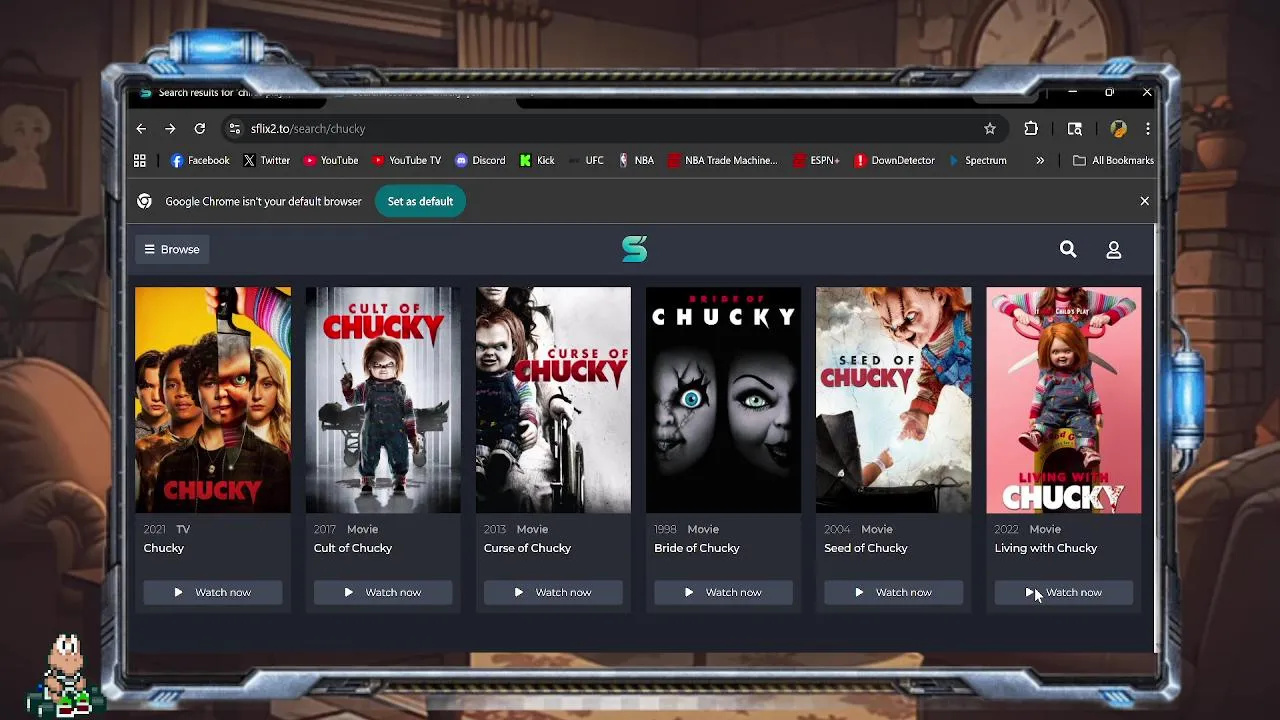Open the Bride of Chucky poster

(723, 400)
